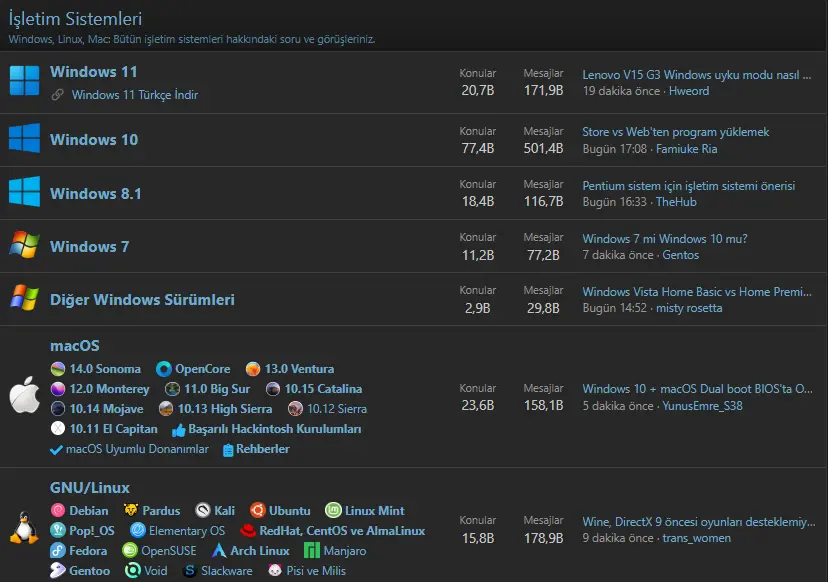Open the Windows 10 forum title
Screen dimensions: 828x582
[94, 139]
